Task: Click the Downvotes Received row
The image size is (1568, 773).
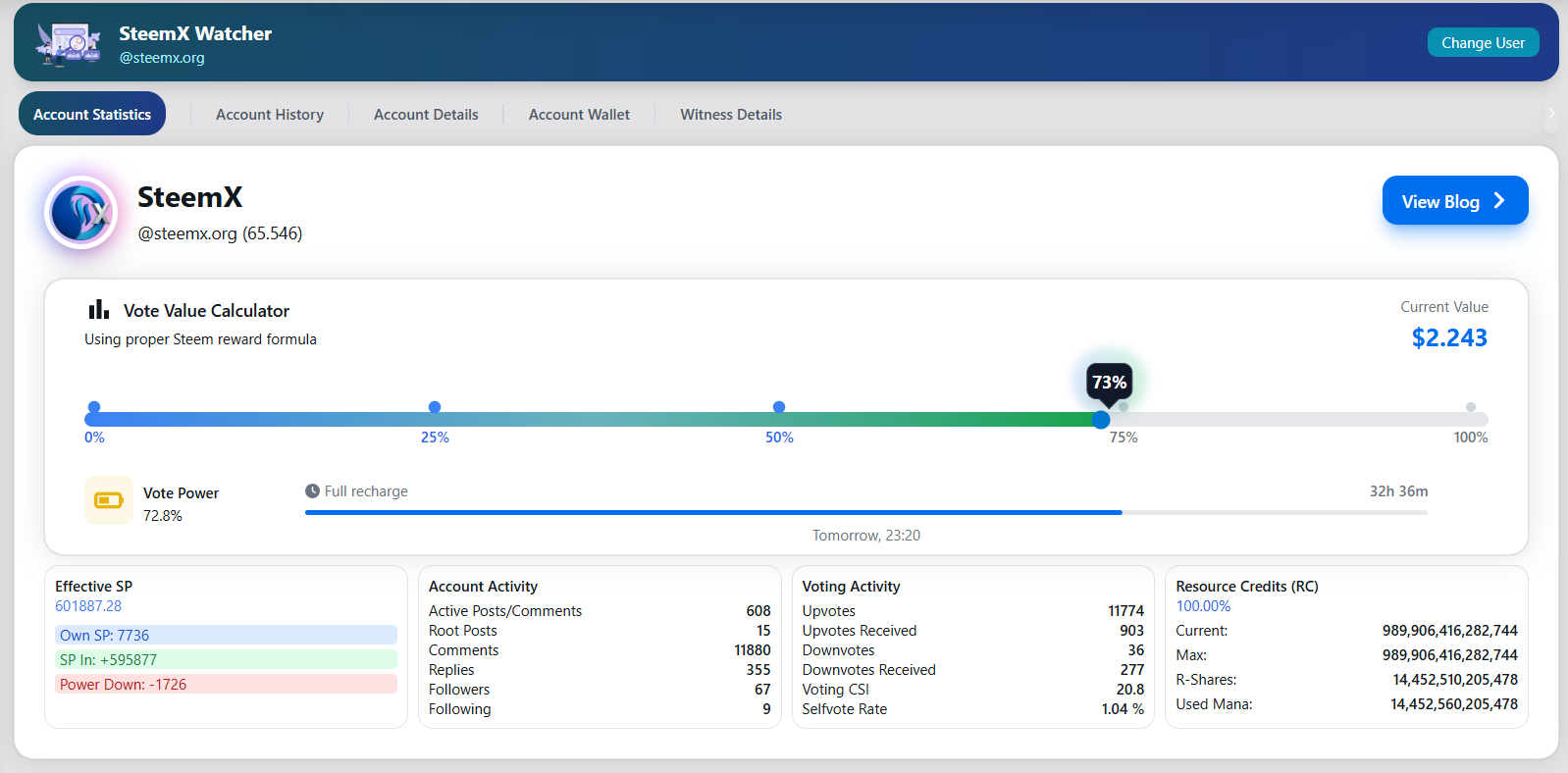Action: tap(973, 670)
